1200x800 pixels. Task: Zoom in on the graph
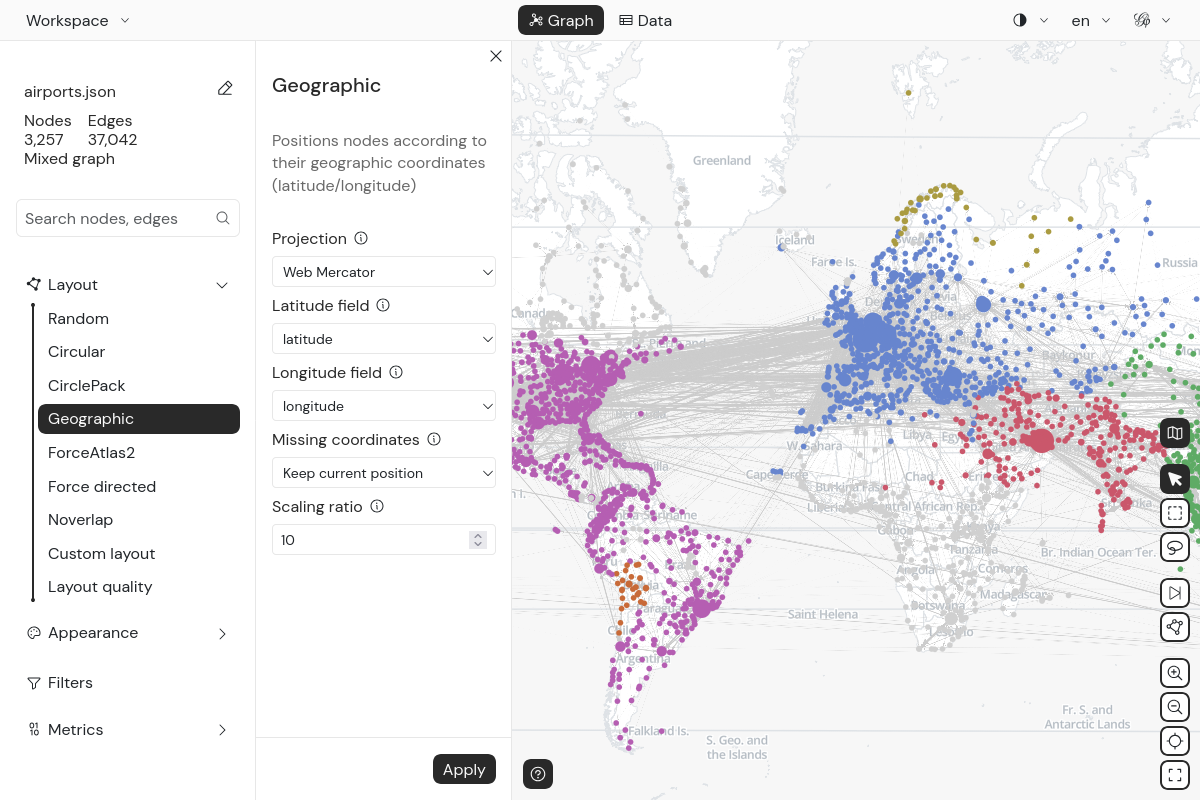[x=1175, y=673]
